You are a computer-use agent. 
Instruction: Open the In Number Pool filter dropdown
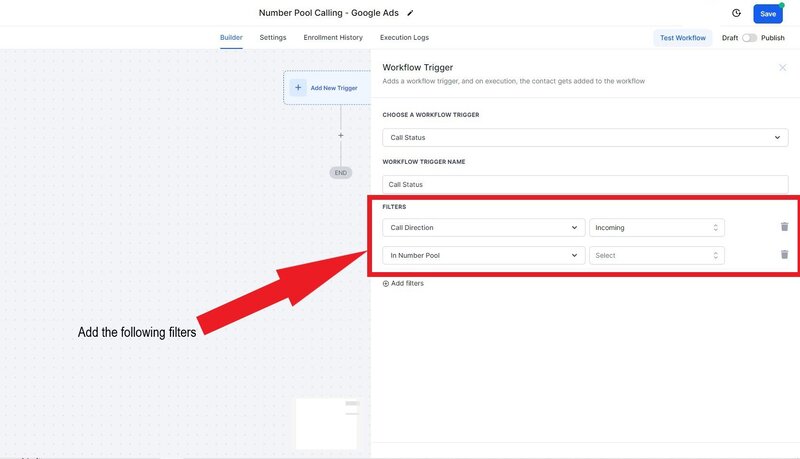(x=484, y=256)
